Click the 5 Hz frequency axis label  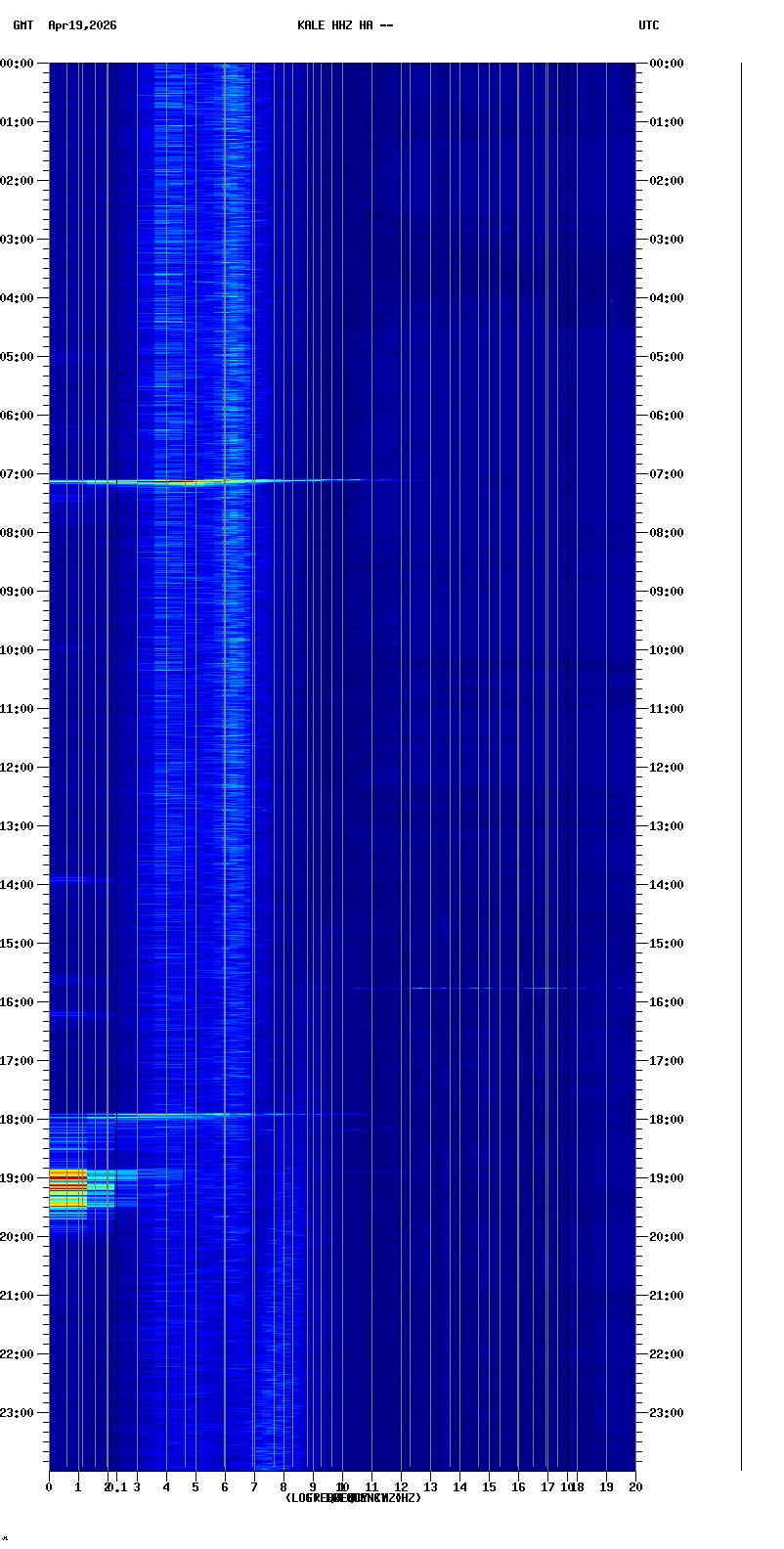click(x=196, y=1487)
